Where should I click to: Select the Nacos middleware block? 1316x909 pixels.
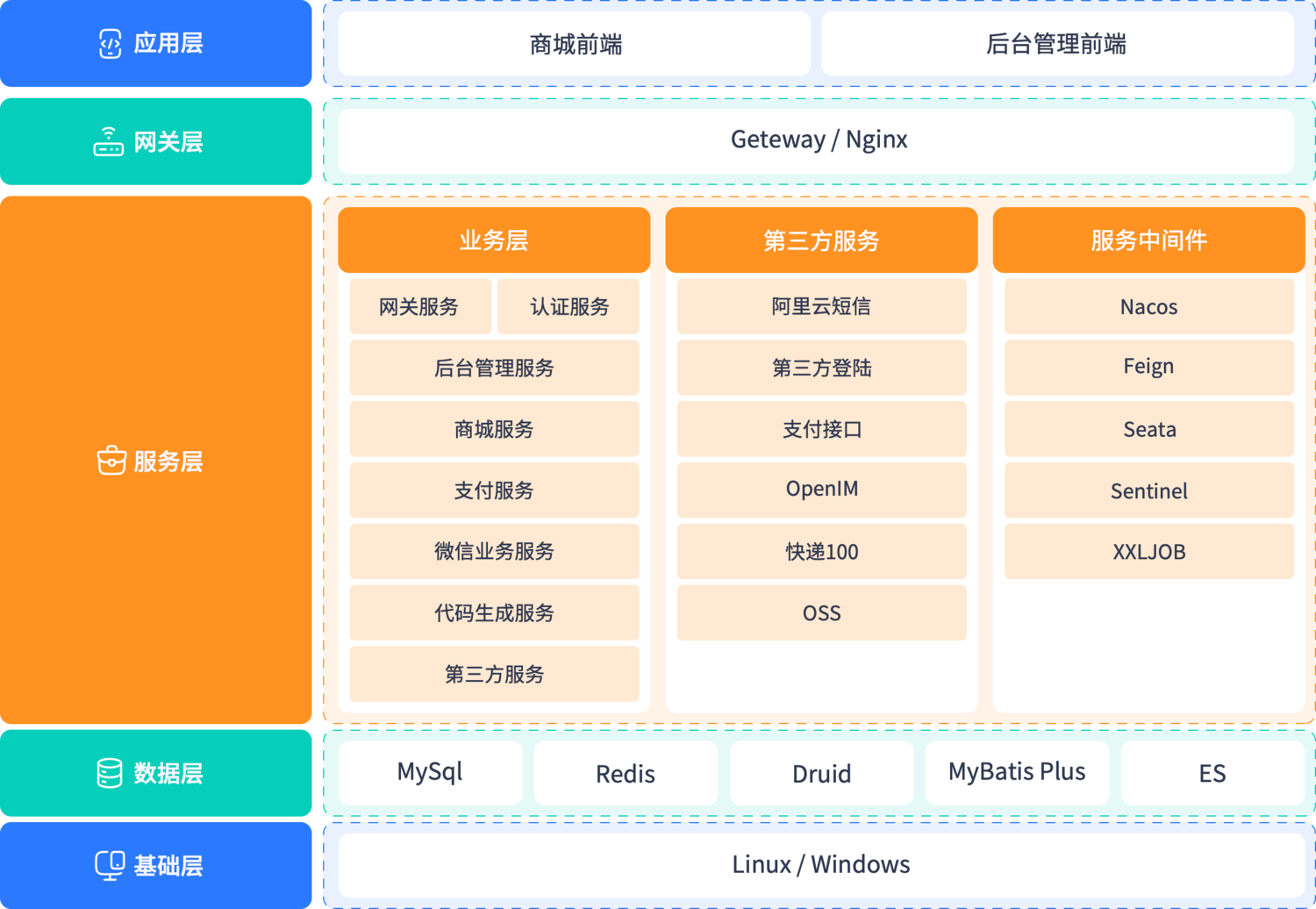pos(1149,306)
